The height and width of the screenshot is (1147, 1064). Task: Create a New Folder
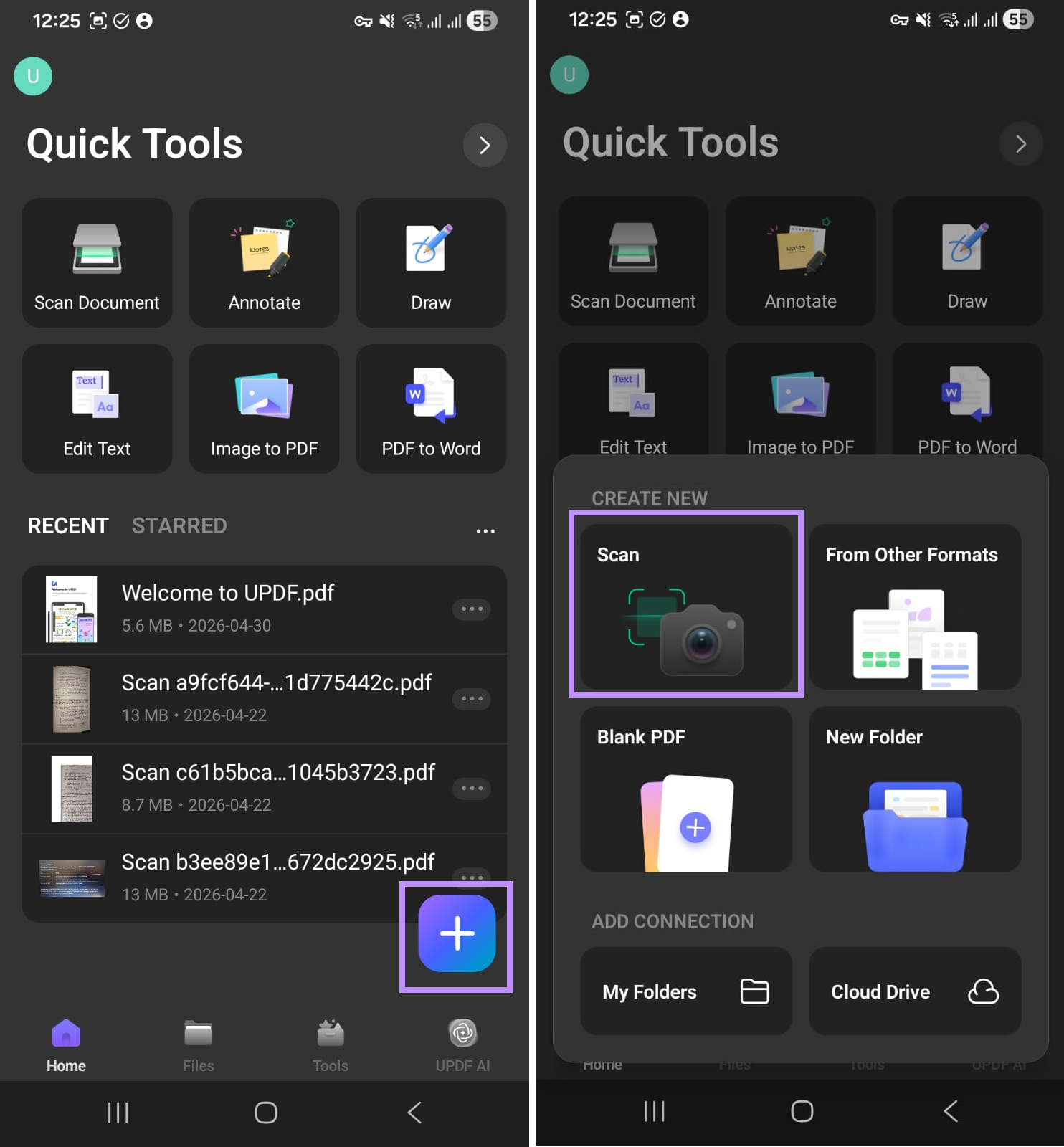click(x=915, y=789)
